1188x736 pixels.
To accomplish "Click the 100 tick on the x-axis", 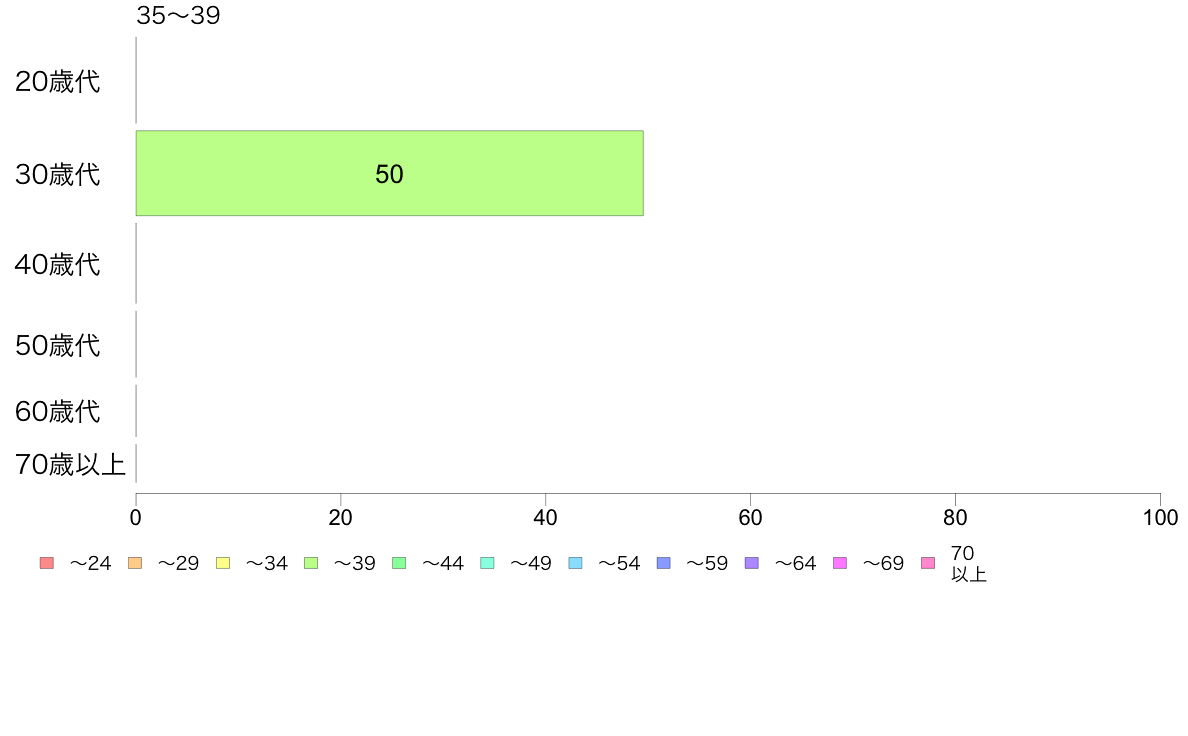I will (x=1160, y=518).
